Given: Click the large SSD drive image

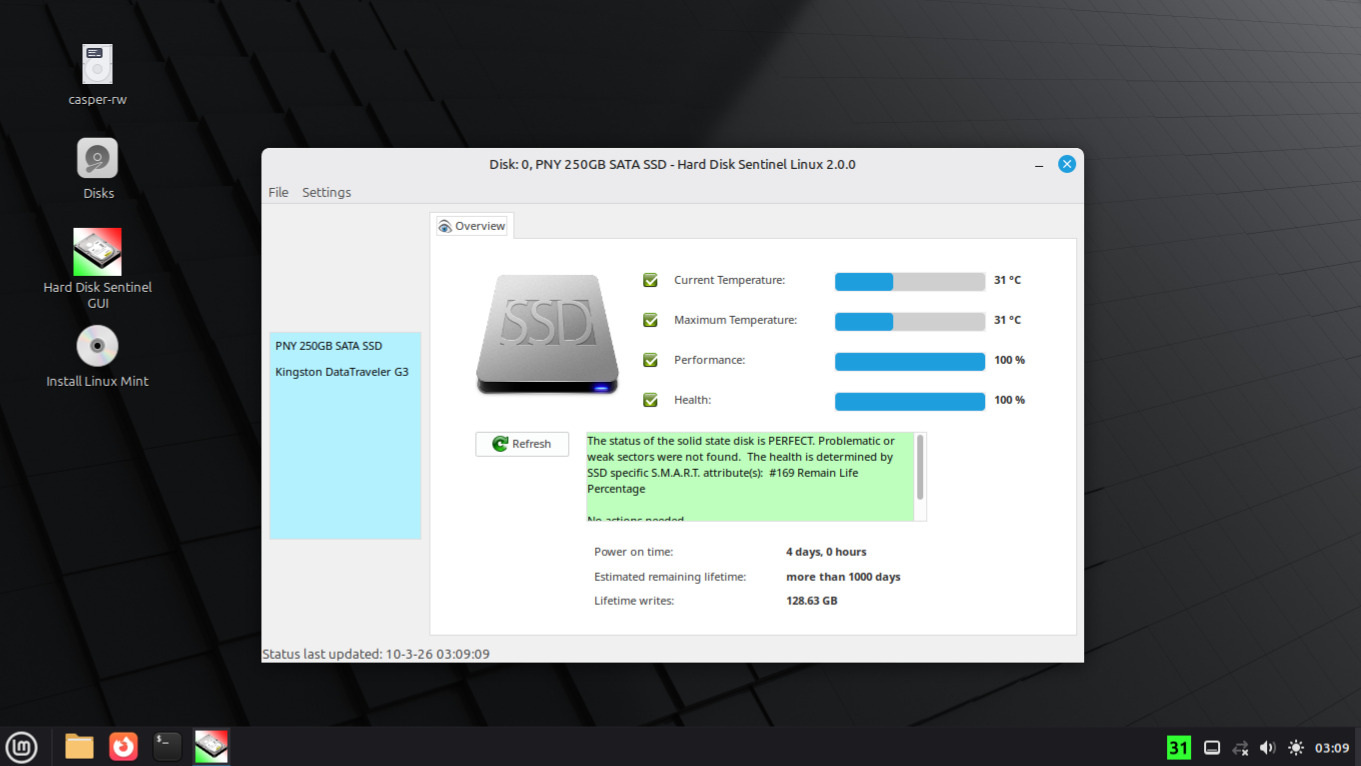Looking at the screenshot, I should tap(547, 335).
